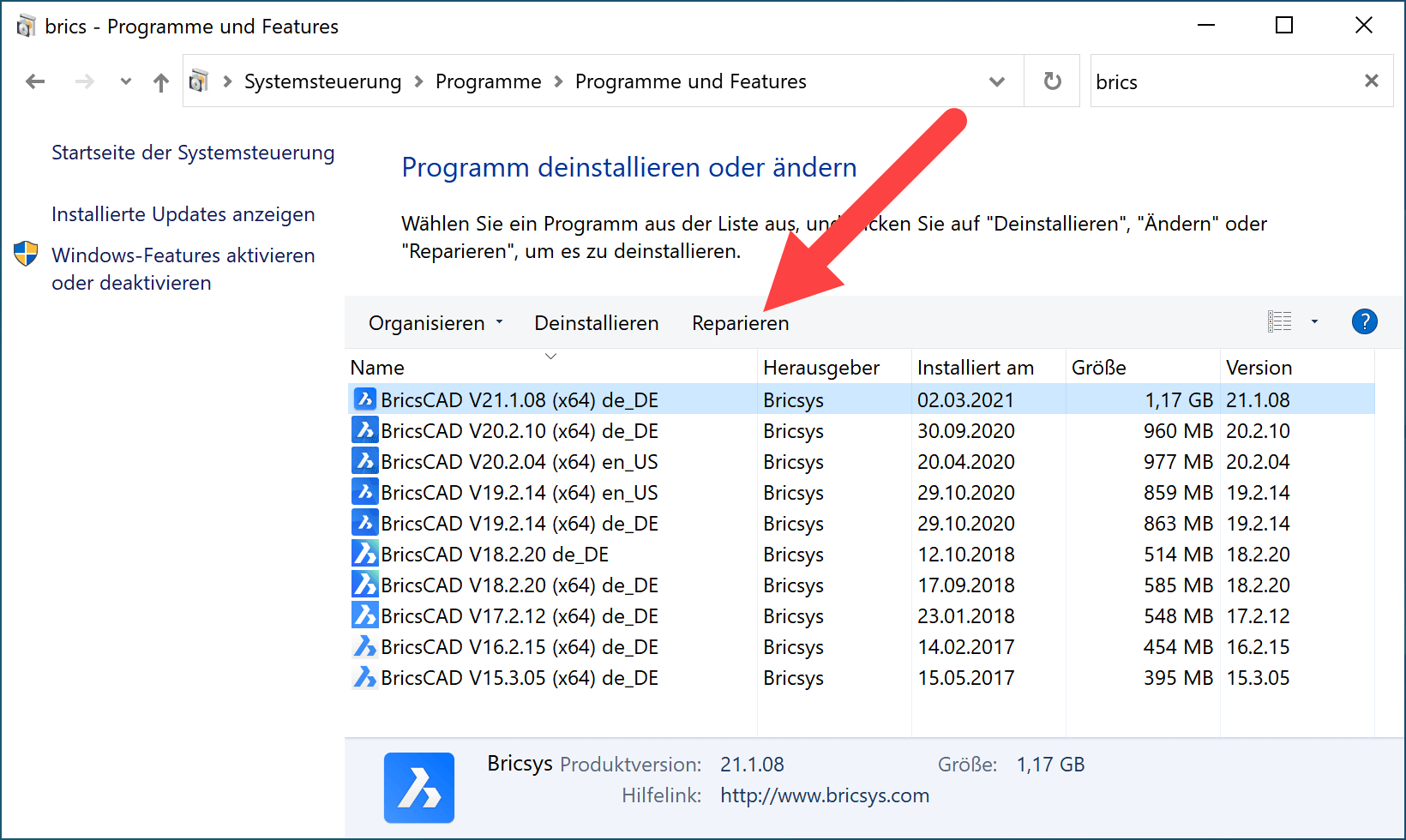Viewport: 1406px width, 840px height.
Task: Click Reparieren in the toolbar
Action: pos(740,323)
